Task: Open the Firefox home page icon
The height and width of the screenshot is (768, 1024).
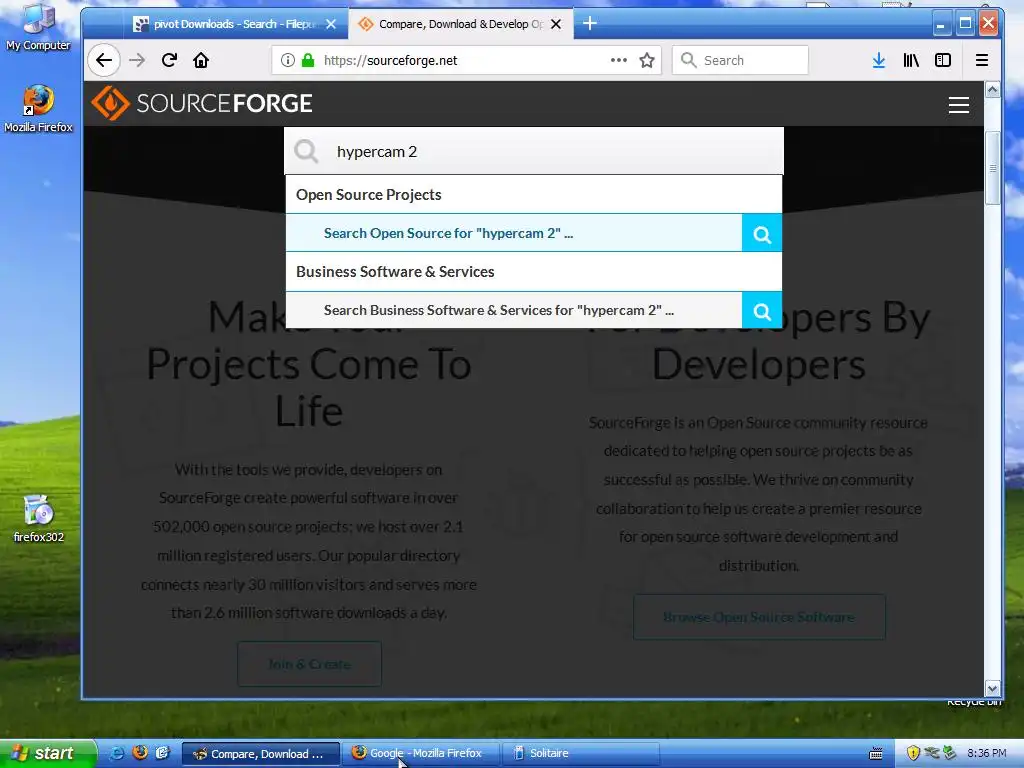Action: (201, 61)
